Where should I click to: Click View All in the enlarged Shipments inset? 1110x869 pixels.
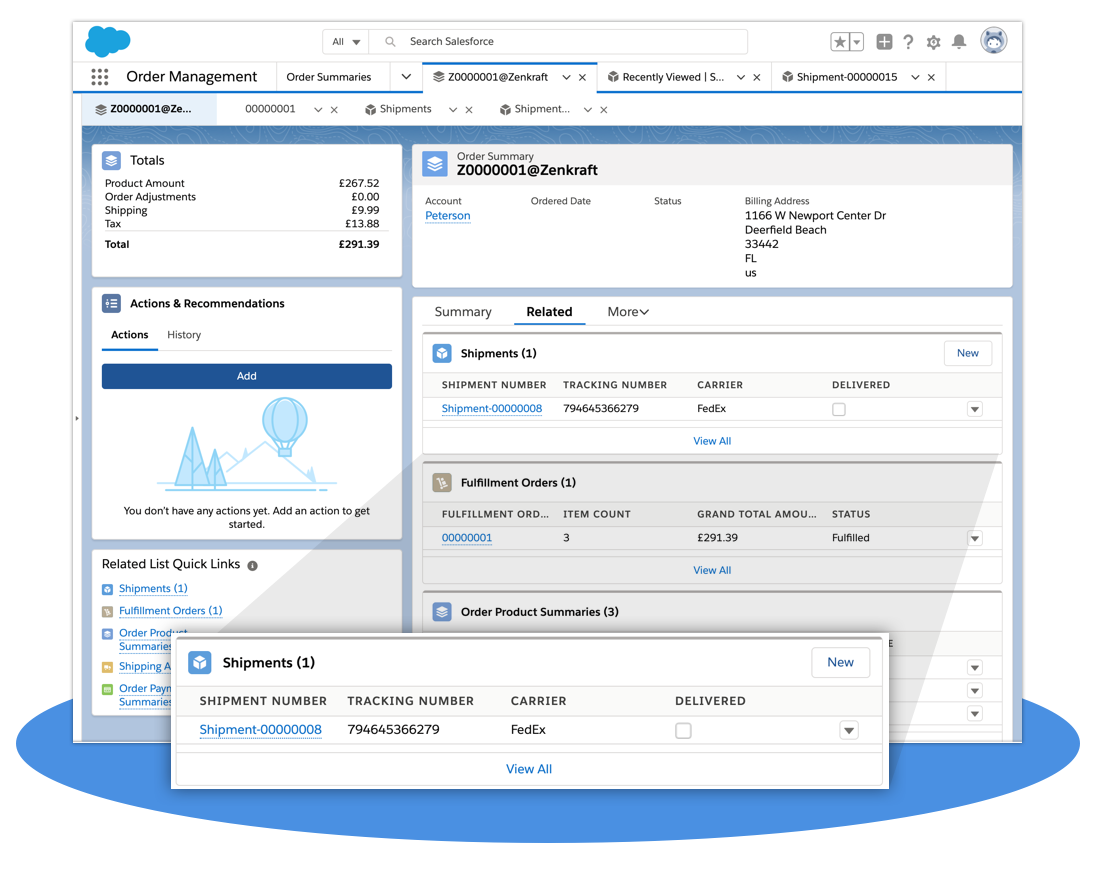tap(529, 769)
